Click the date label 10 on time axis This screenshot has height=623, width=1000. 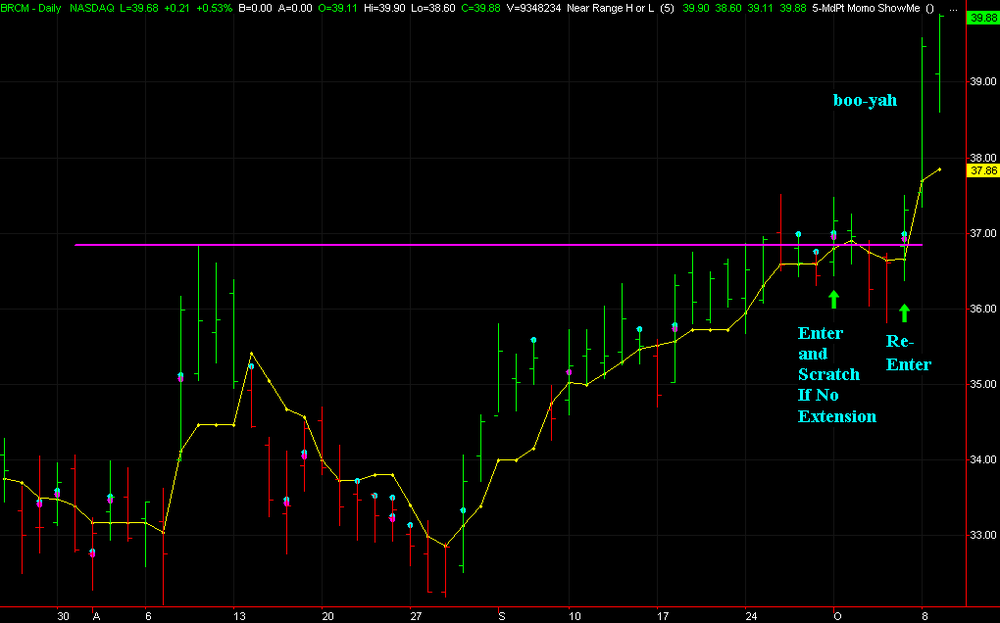coord(575,617)
